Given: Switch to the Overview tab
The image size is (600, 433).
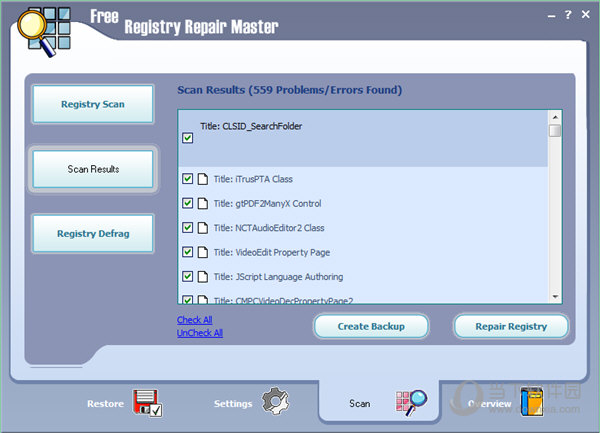Looking at the screenshot, I should coord(489,404).
